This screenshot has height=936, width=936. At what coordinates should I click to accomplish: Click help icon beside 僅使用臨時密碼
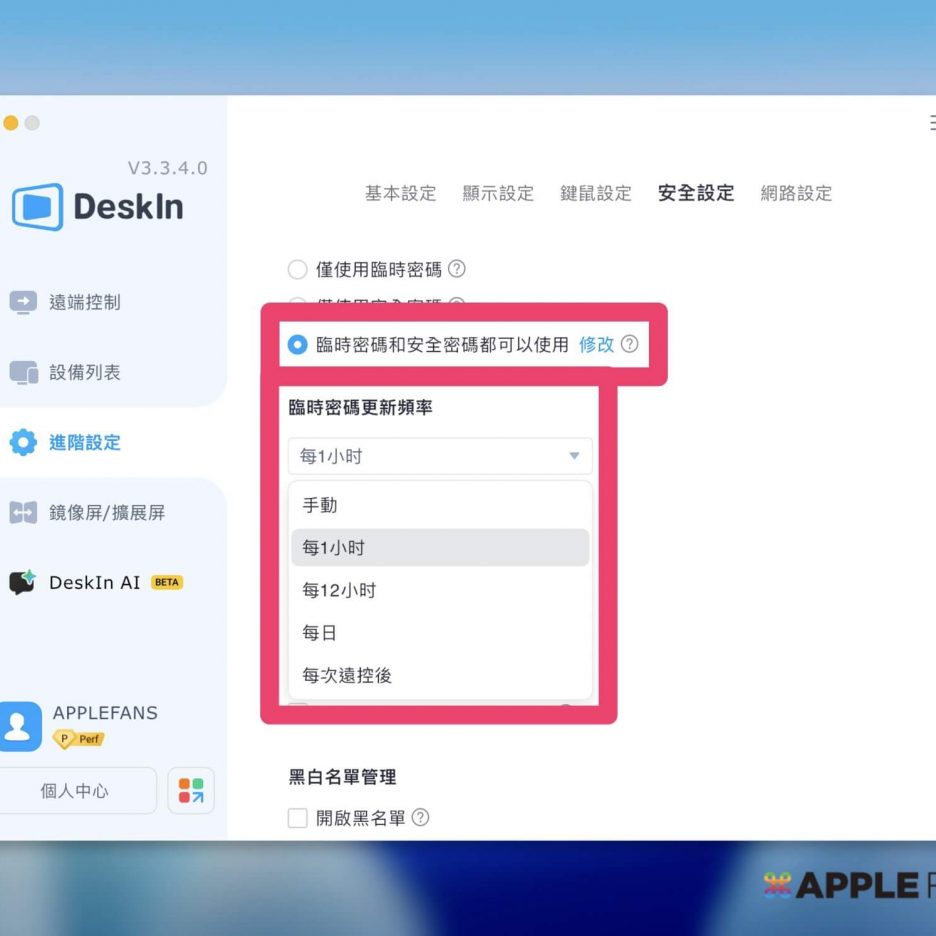(x=457, y=269)
